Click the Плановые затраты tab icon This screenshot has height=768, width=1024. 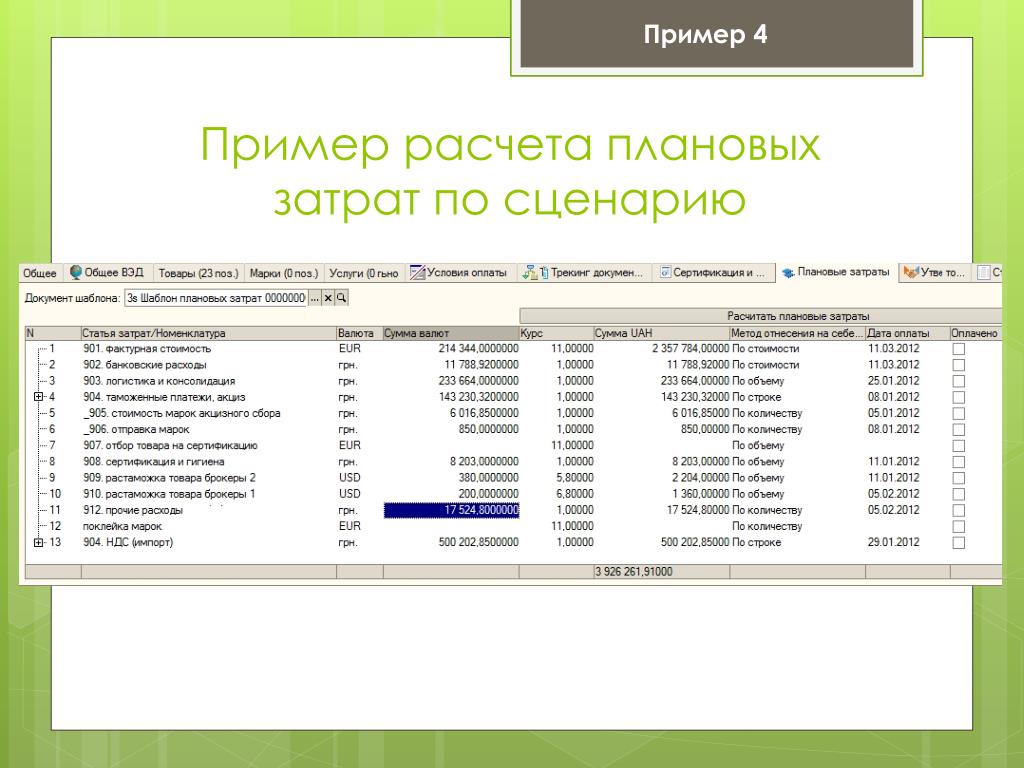tap(788, 272)
